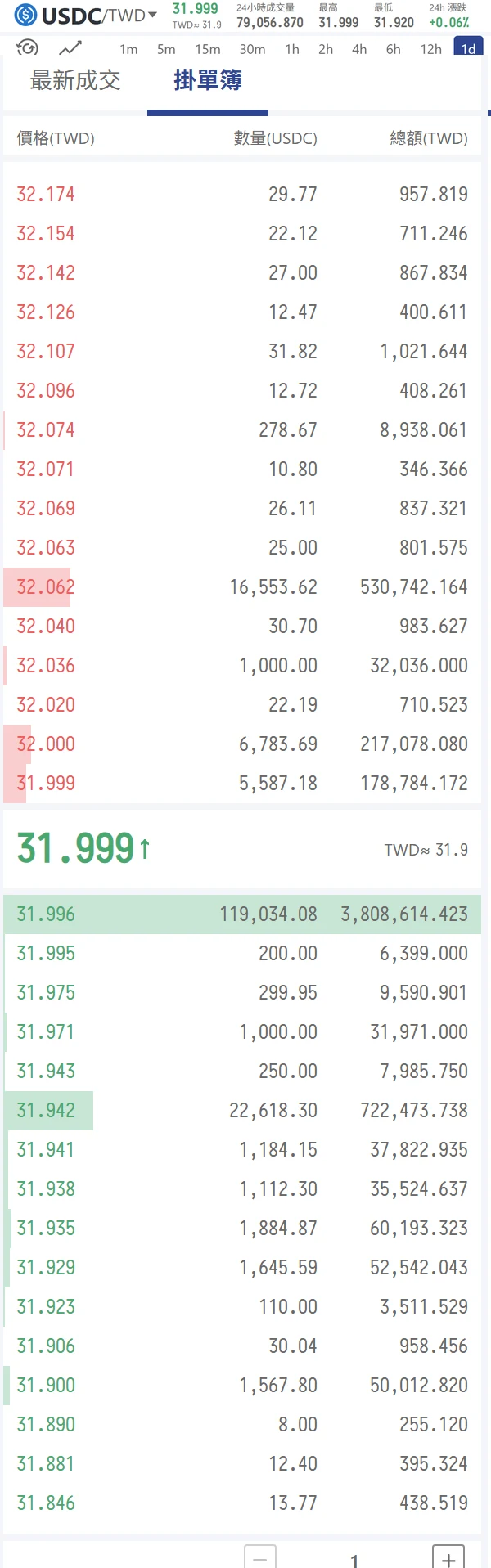Switch to the 掛單簿 tab

(208, 80)
